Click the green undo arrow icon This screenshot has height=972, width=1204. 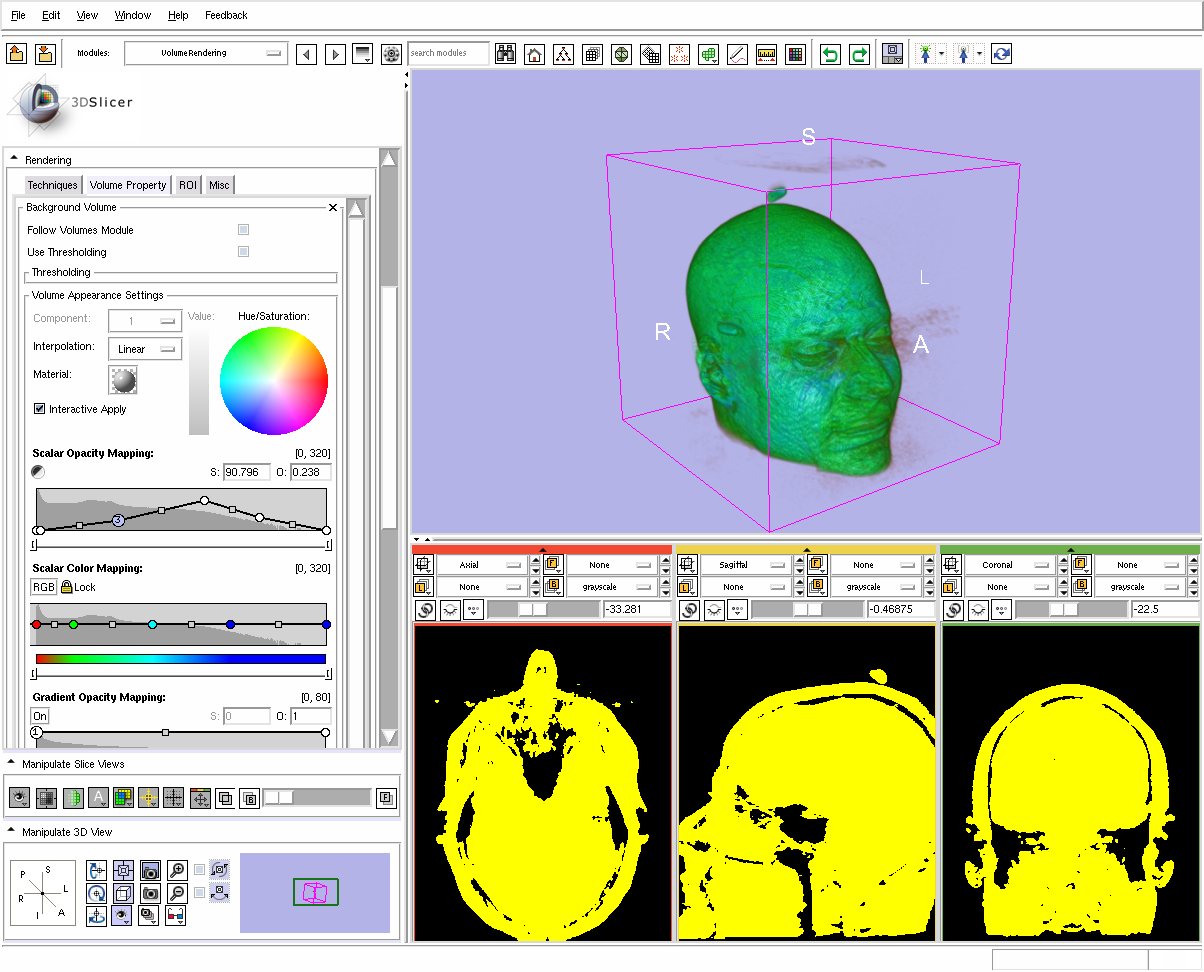pyautogui.click(x=830, y=54)
